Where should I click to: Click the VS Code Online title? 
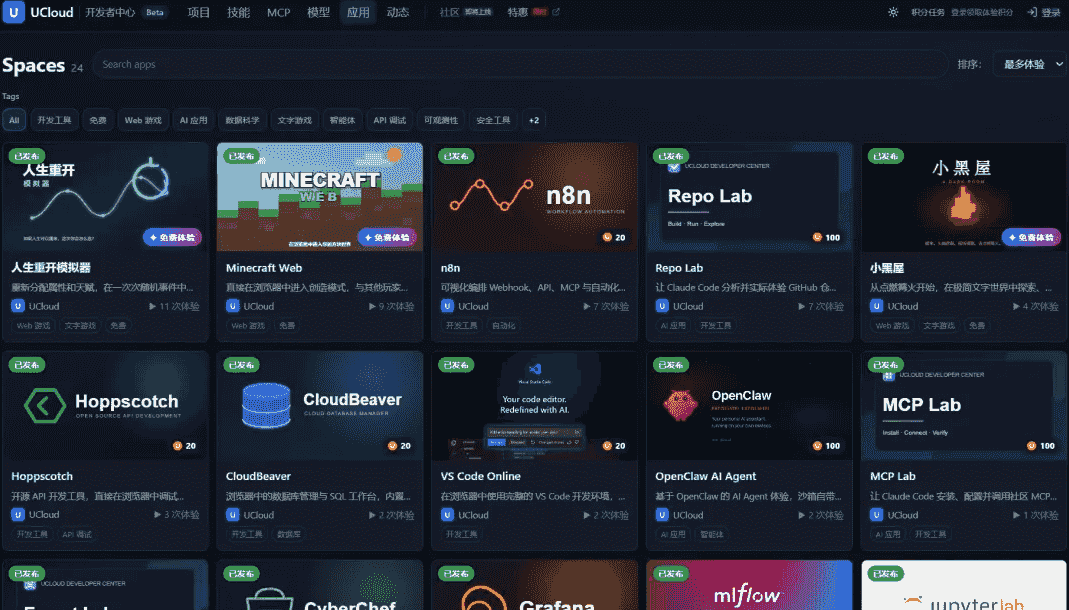[x=481, y=476]
